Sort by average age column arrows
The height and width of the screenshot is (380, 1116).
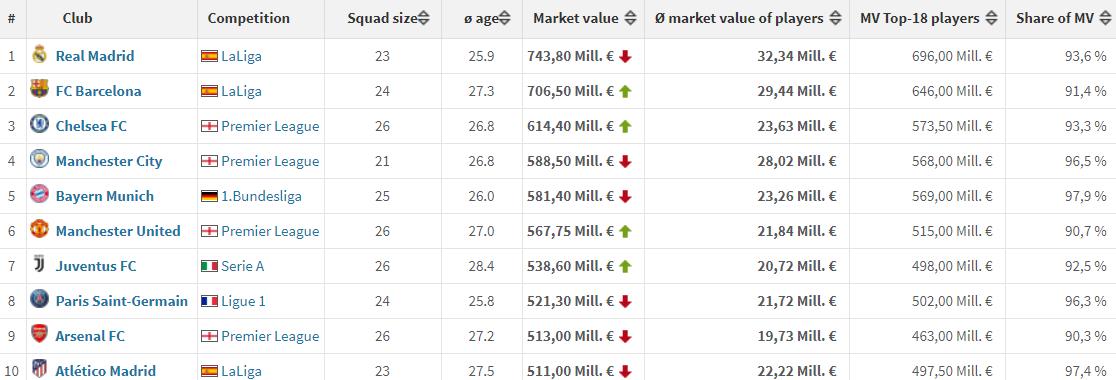505,19
